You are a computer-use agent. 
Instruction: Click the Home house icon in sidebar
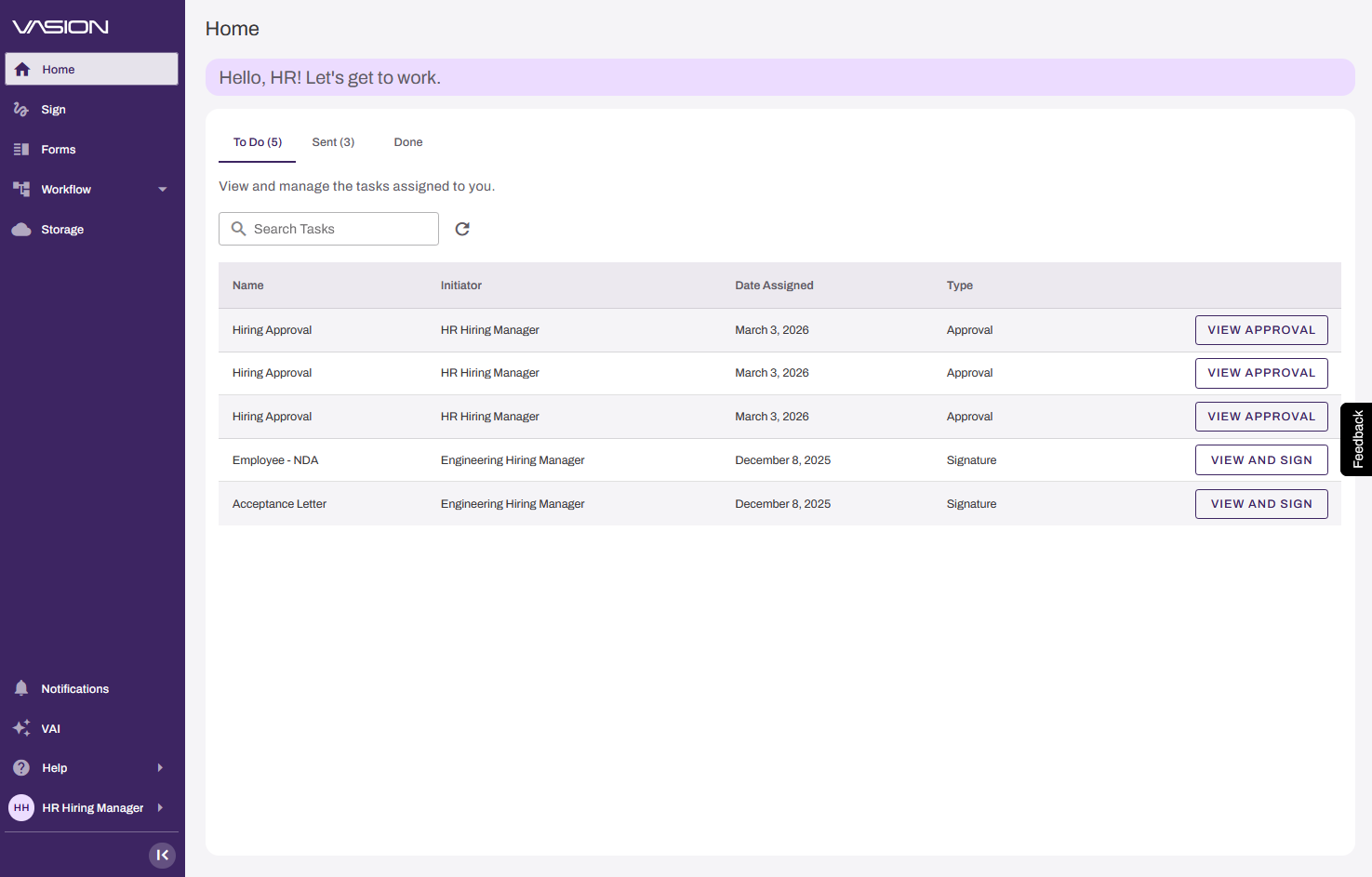click(22, 69)
